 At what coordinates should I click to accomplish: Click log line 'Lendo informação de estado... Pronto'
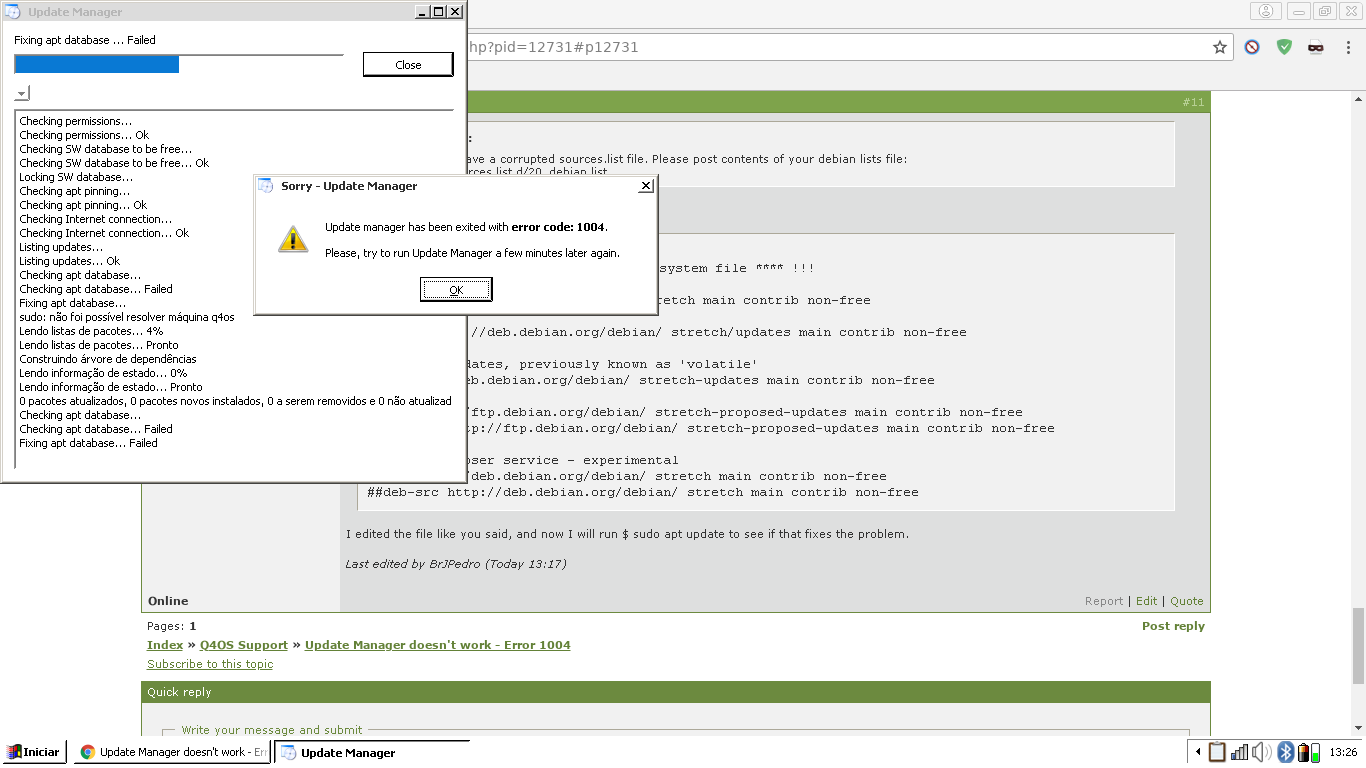[111, 387]
